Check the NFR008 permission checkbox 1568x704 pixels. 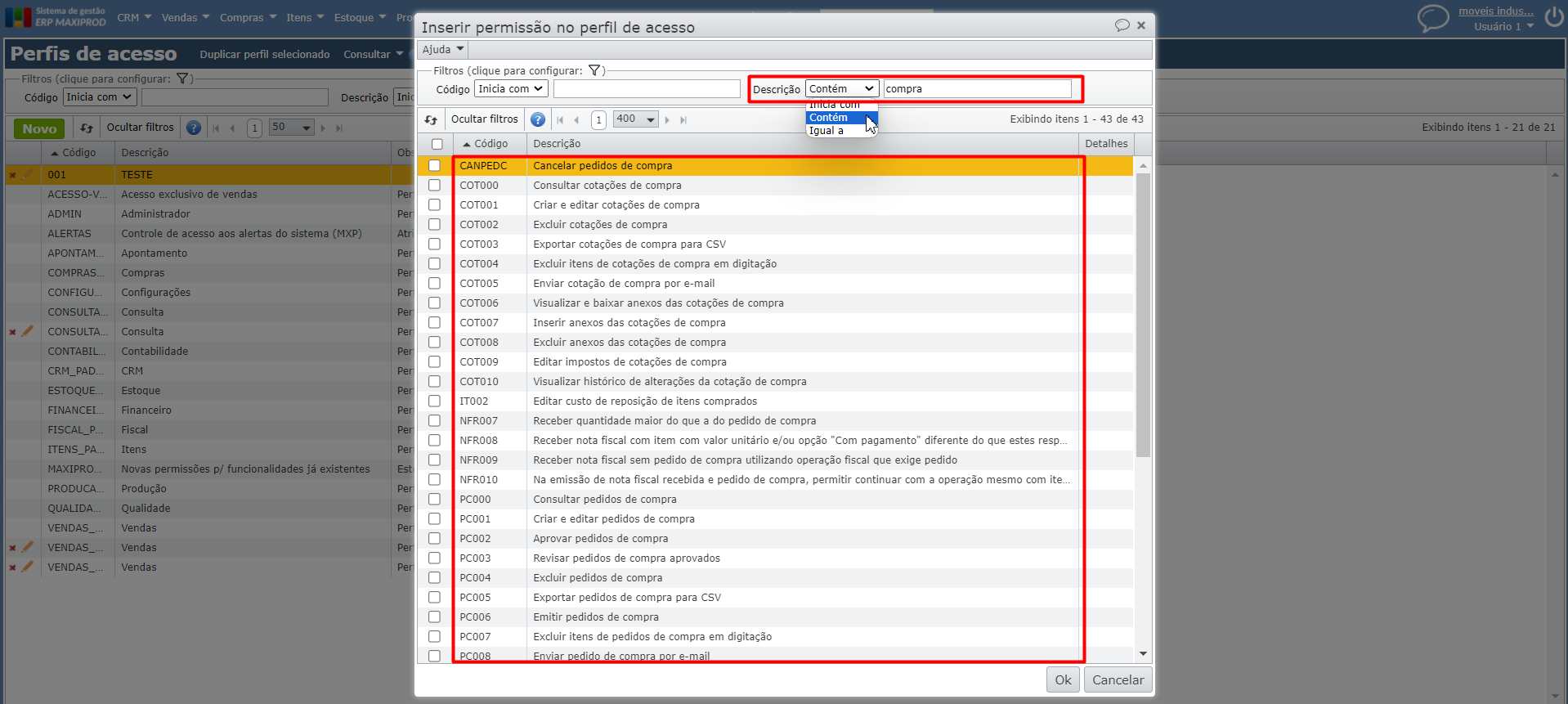434,440
